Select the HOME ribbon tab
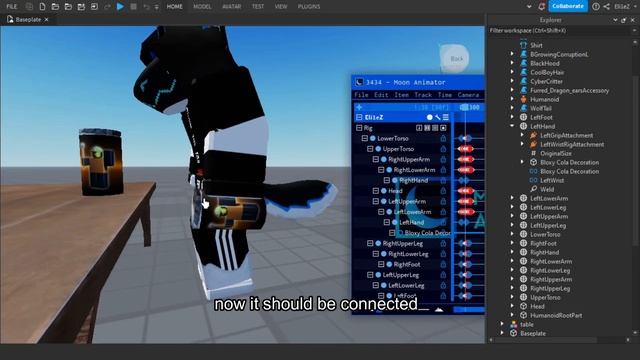This screenshot has width=640, height=360. (x=175, y=7)
